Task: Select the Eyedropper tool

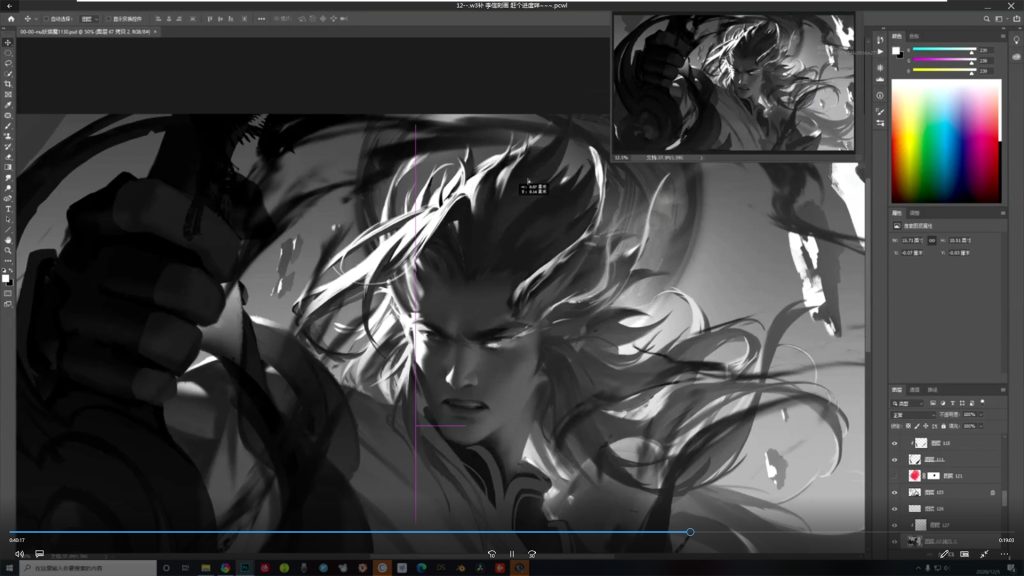Action: pyautogui.click(x=8, y=105)
